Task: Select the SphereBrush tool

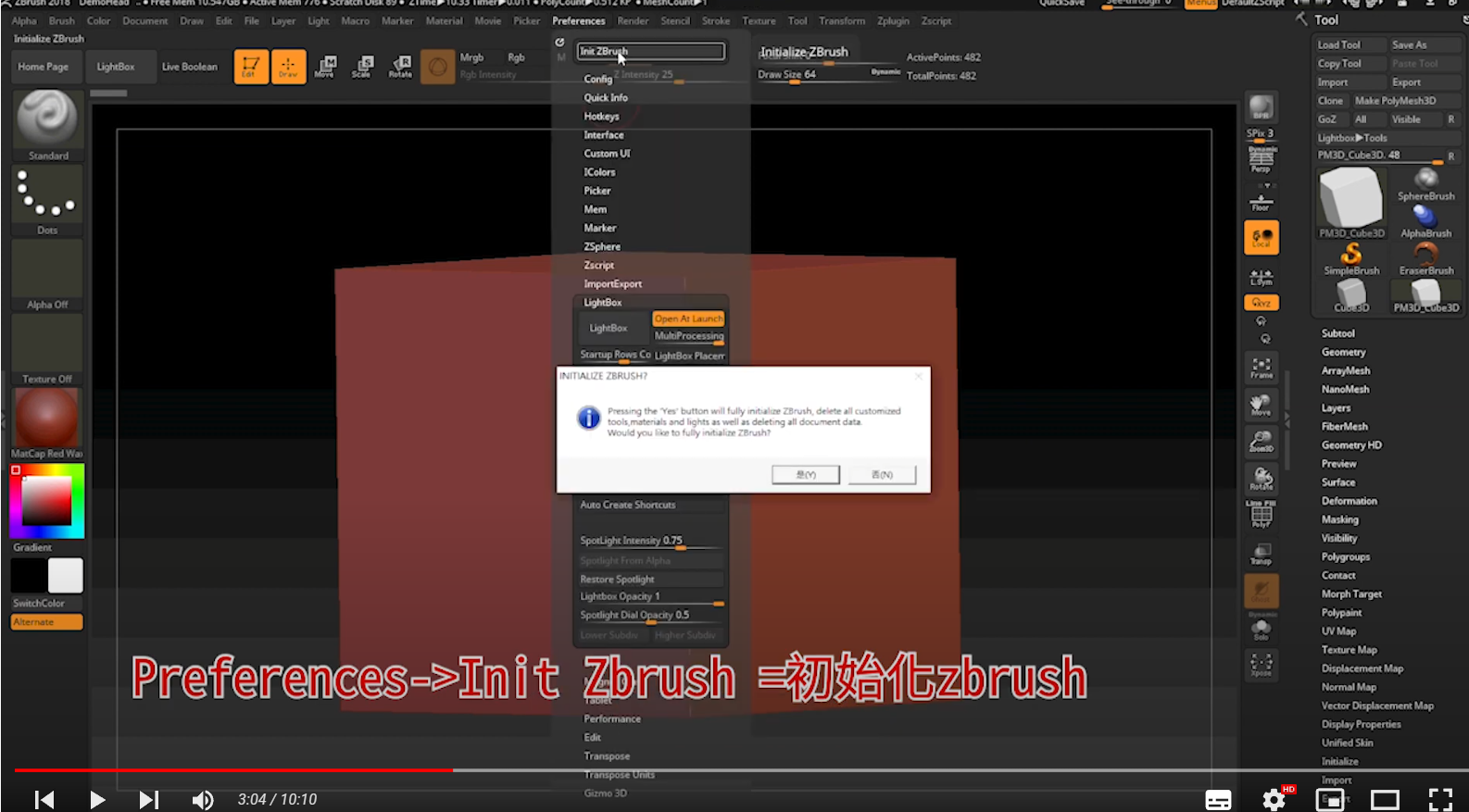Action: 1425,183
